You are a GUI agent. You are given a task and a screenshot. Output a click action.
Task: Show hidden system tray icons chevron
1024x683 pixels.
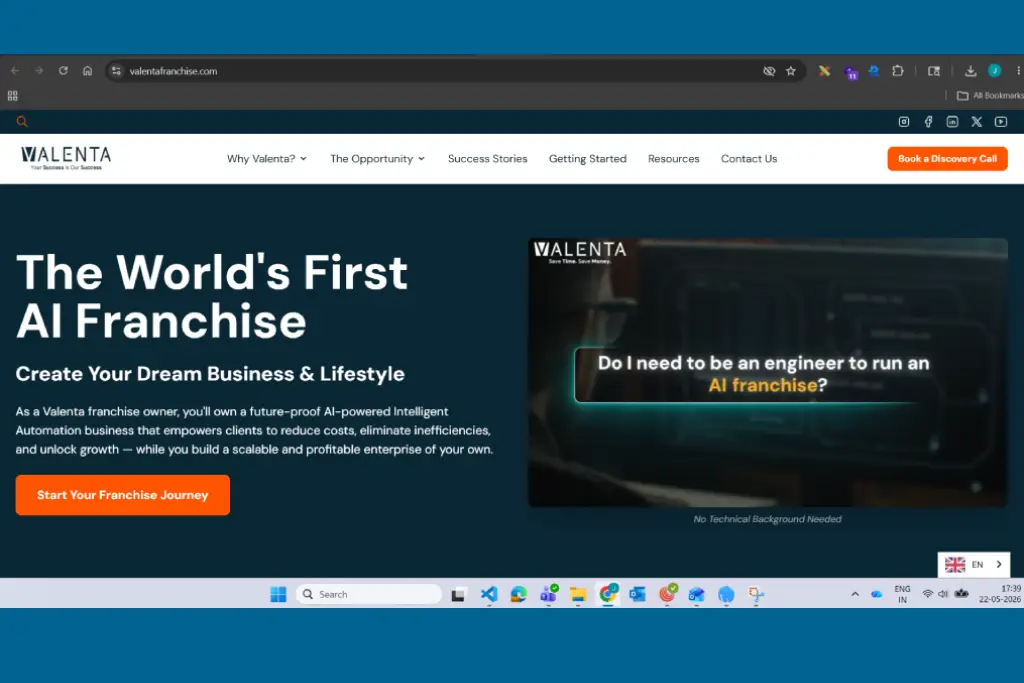tap(855, 594)
